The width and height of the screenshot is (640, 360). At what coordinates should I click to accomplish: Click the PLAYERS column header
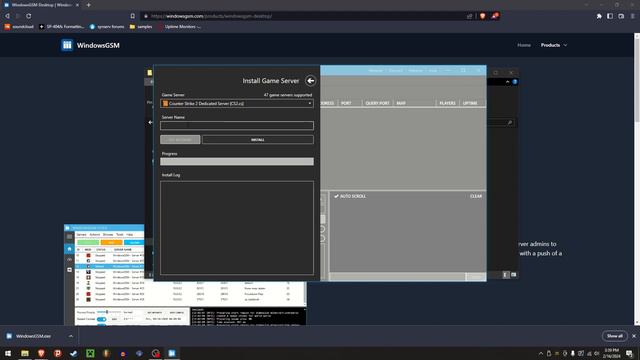point(447,103)
